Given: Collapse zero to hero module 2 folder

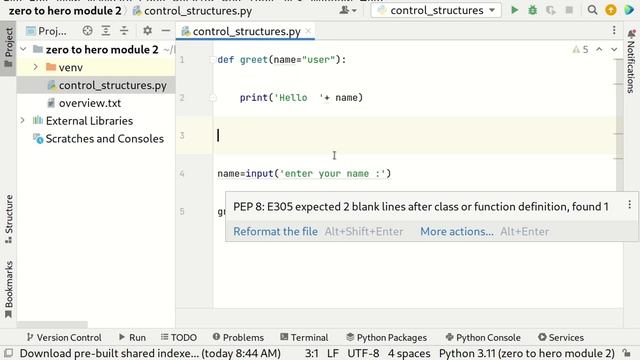Looking at the screenshot, I should [23, 49].
